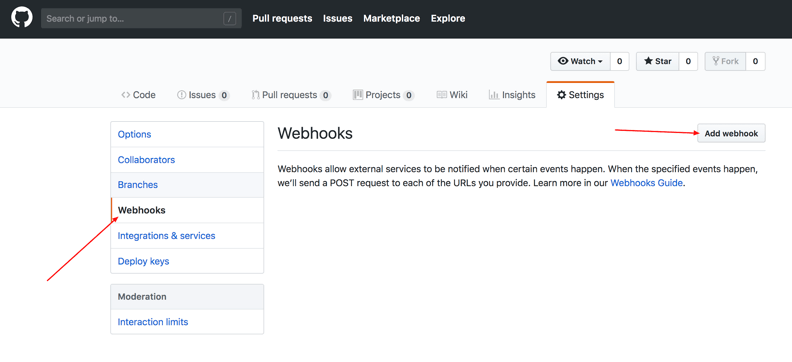Click the forks count next to Fork
This screenshot has width=792, height=362.
point(755,62)
